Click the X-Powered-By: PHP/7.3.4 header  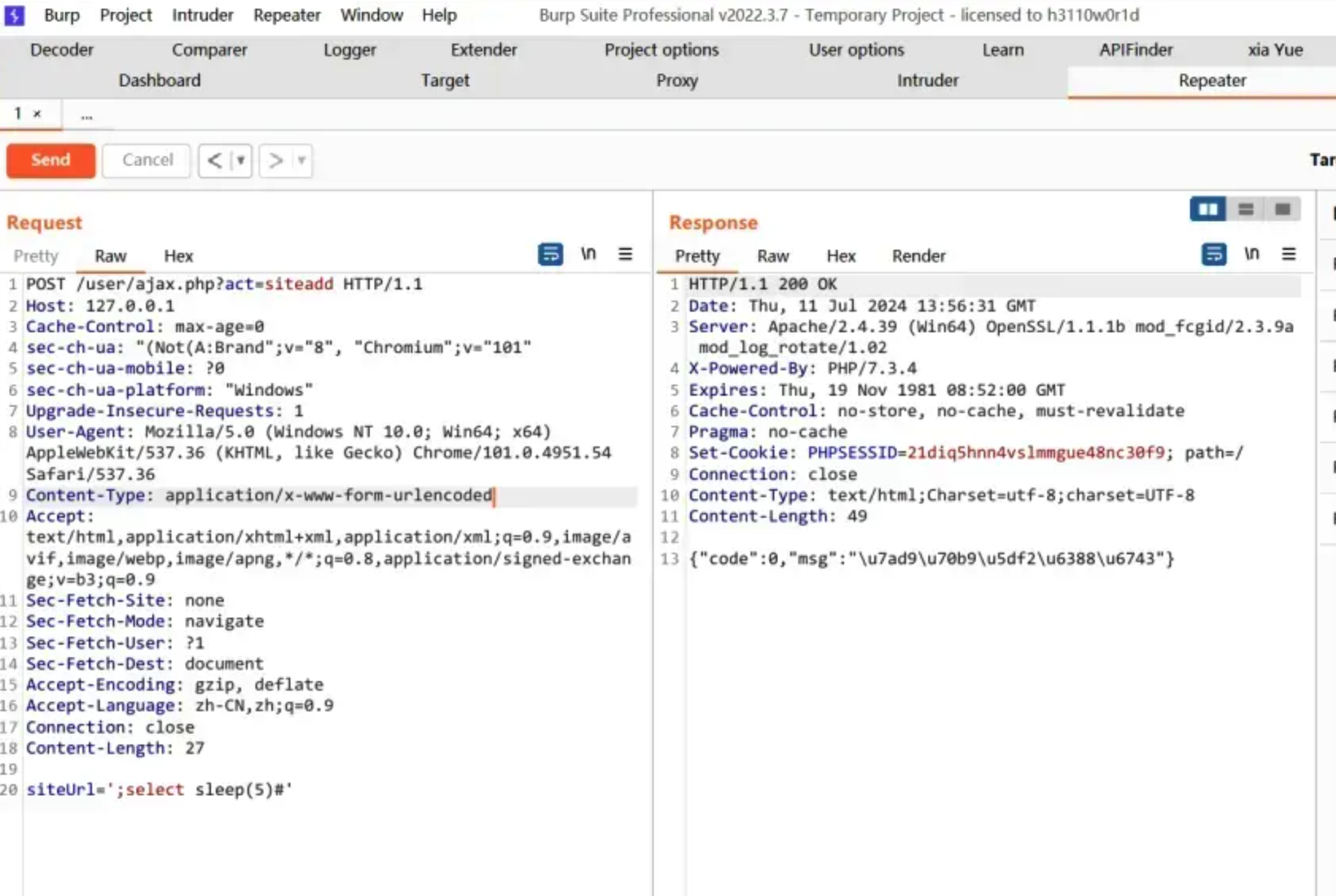pos(802,369)
